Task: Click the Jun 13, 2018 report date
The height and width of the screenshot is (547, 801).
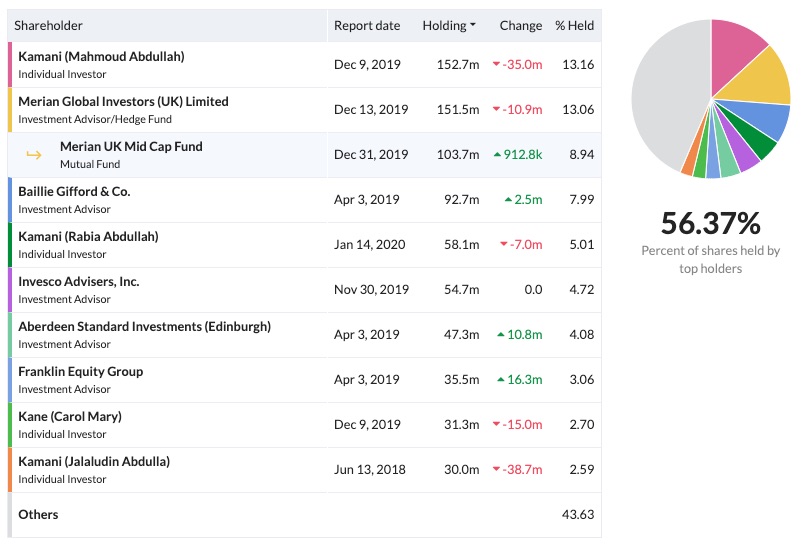Action: click(369, 469)
